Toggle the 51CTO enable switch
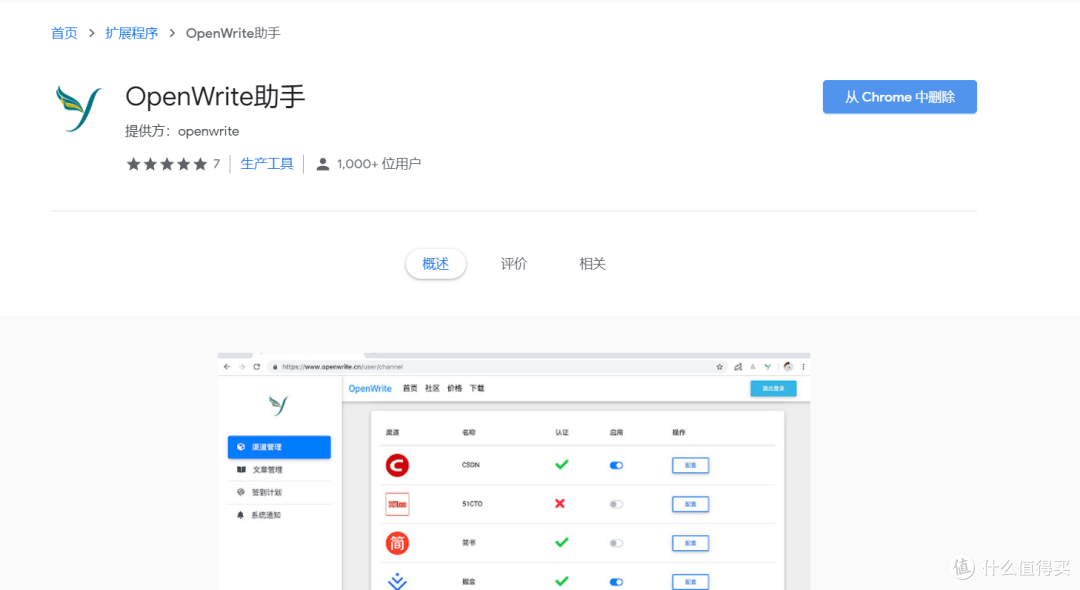The width and height of the screenshot is (1080, 590). point(616,504)
